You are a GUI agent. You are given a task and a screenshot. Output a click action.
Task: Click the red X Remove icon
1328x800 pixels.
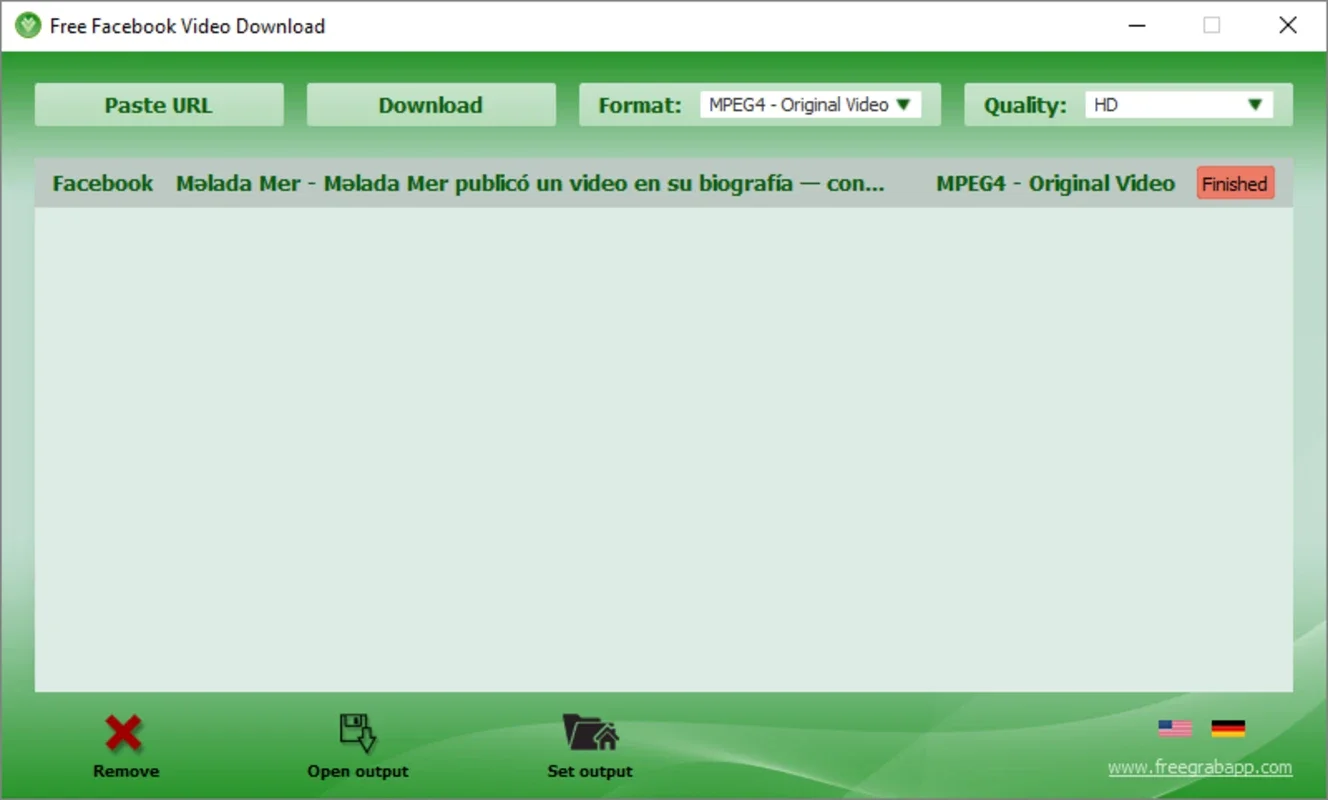124,734
